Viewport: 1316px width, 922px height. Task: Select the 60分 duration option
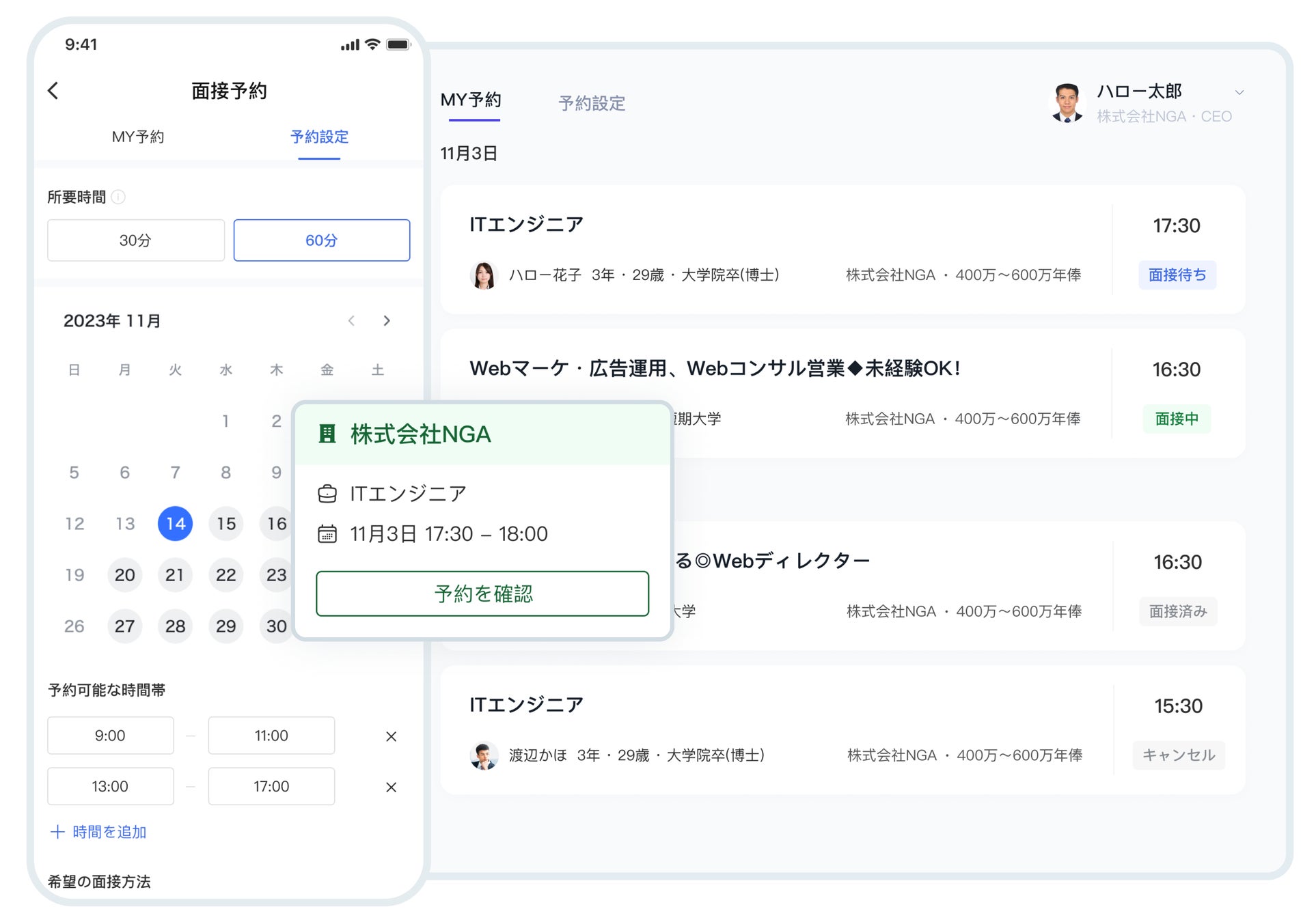point(321,240)
